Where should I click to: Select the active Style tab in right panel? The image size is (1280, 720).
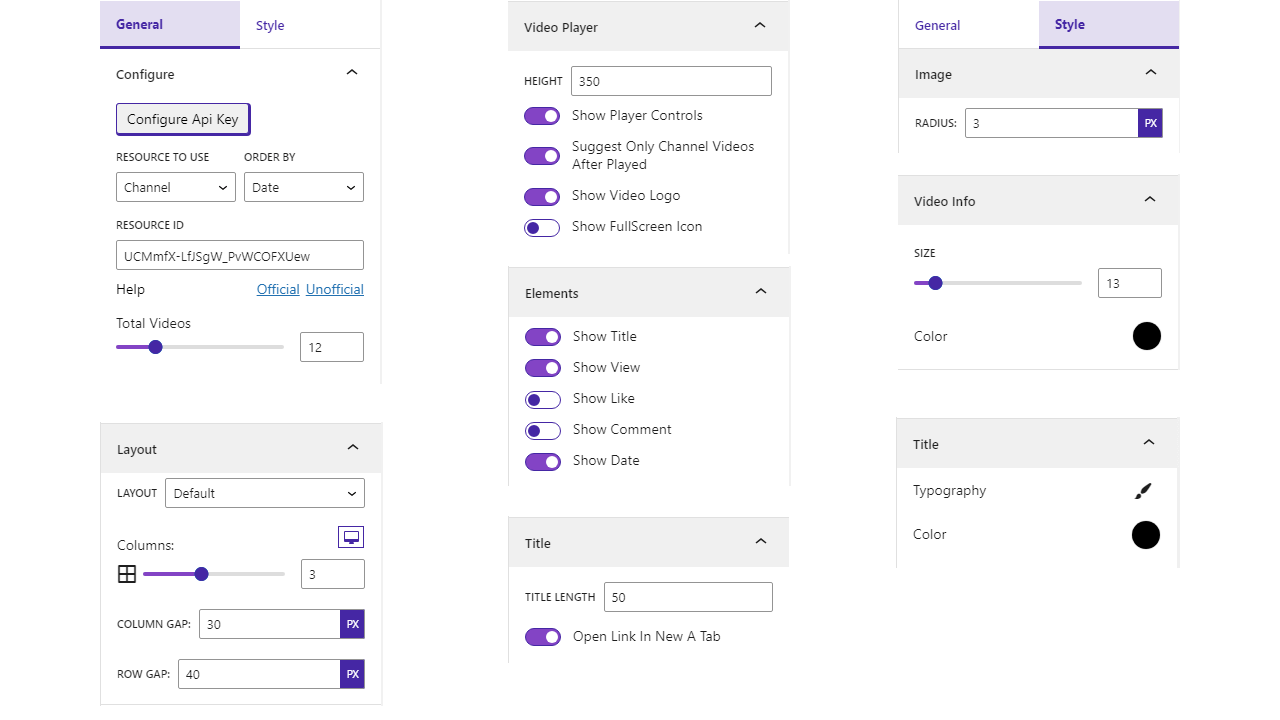click(x=1109, y=25)
